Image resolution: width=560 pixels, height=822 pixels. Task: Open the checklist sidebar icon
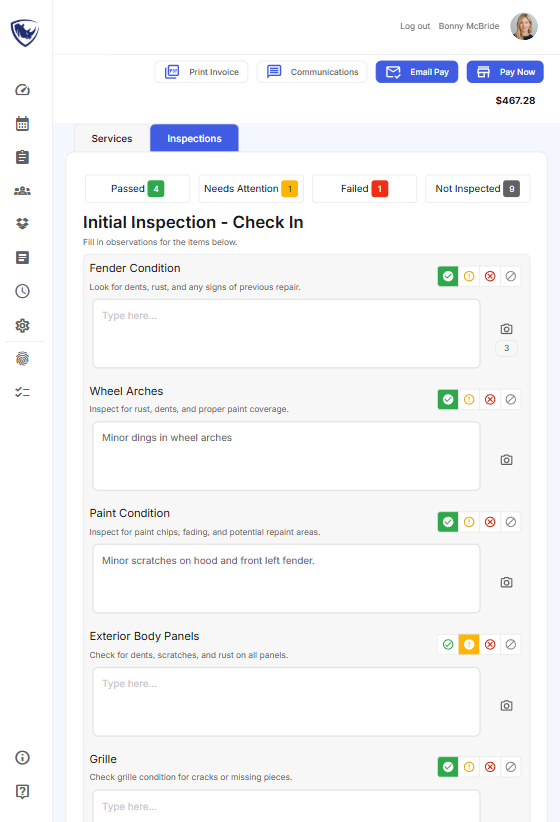coord(22,392)
